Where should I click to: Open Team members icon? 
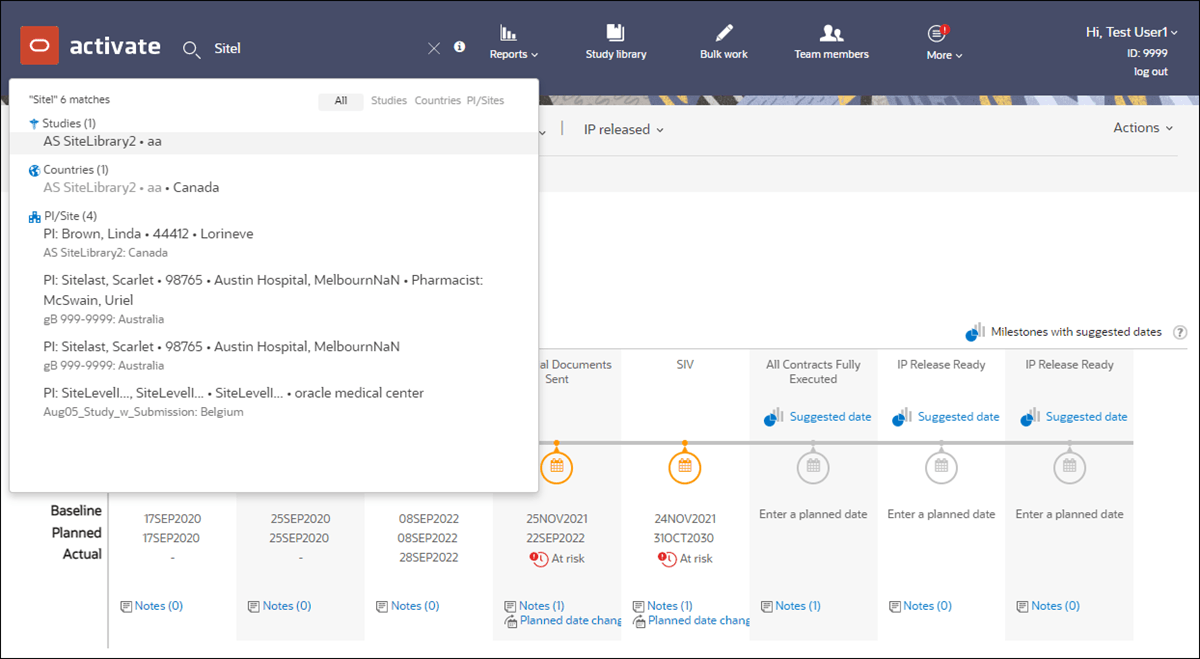tap(831, 33)
